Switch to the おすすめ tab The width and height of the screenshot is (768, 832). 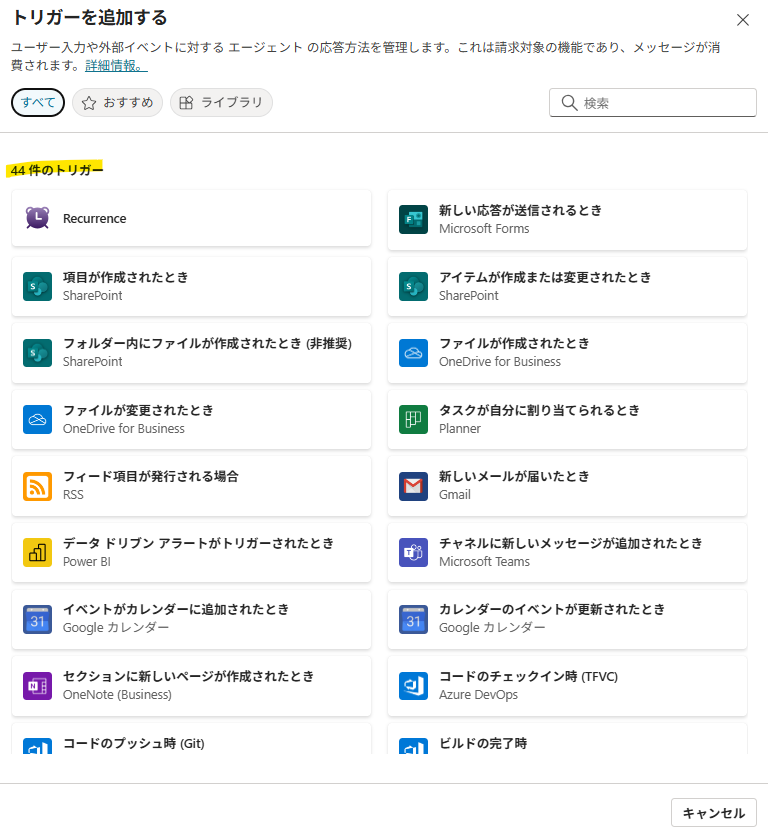(117, 102)
